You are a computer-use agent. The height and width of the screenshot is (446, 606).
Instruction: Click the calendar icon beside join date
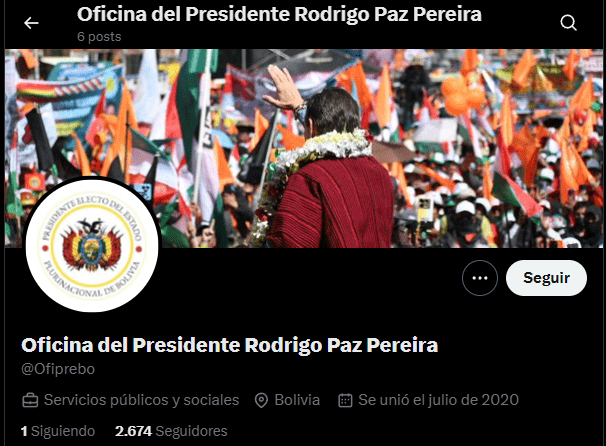point(345,400)
